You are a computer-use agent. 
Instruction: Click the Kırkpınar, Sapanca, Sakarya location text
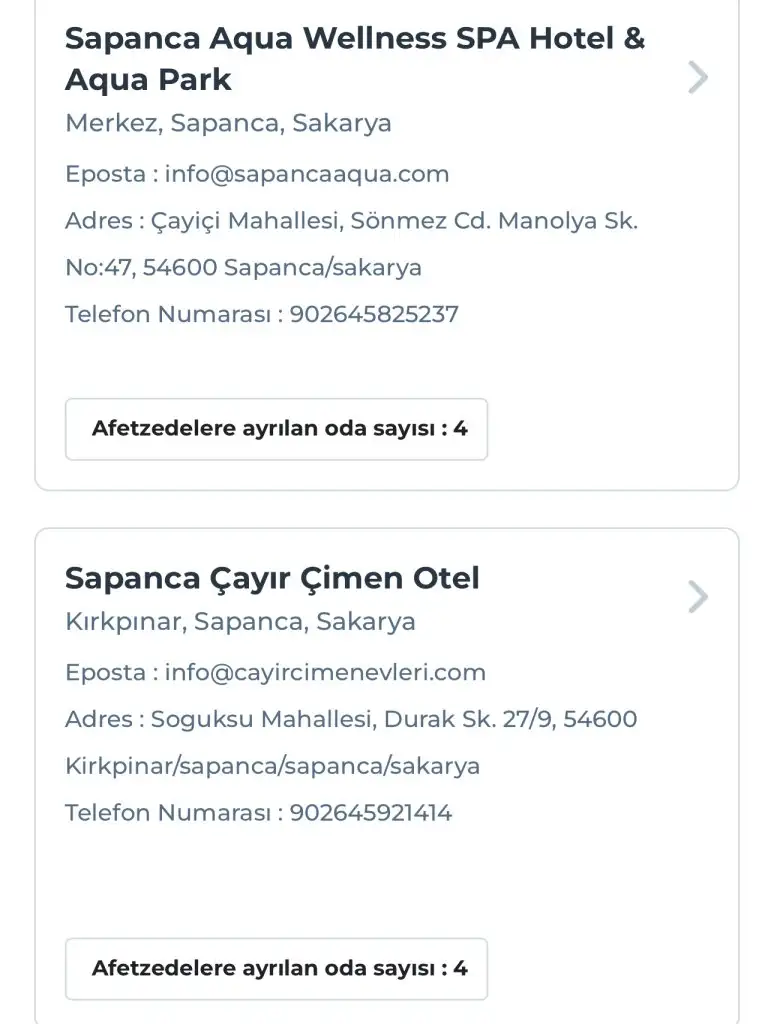pyautogui.click(x=240, y=621)
